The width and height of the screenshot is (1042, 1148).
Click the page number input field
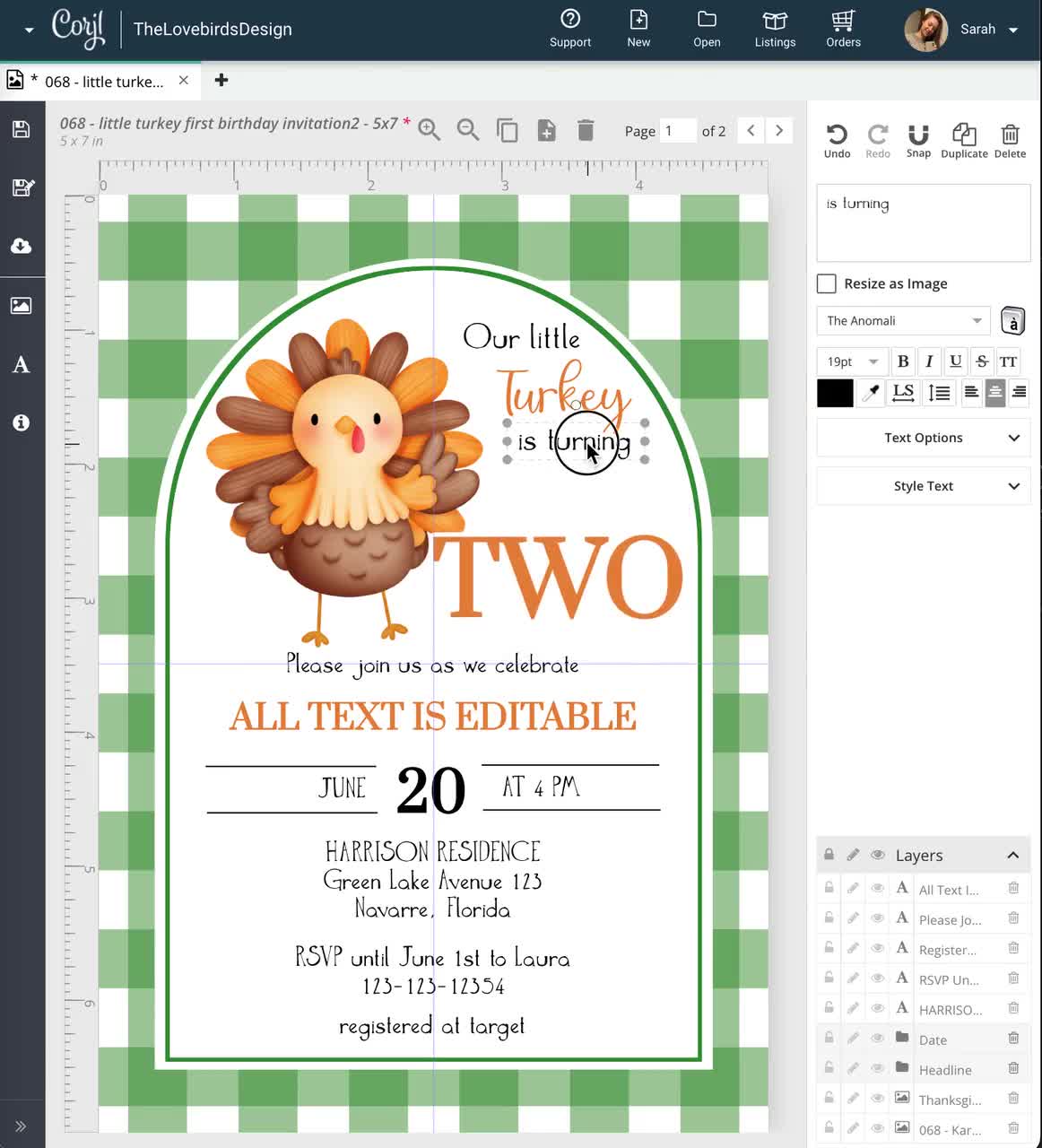click(x=678, y=130)
